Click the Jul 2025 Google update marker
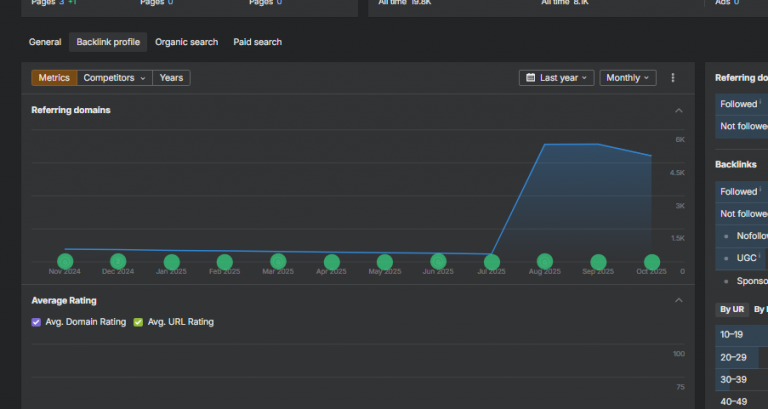The image size is (768, 409). (x=492, y=262)
